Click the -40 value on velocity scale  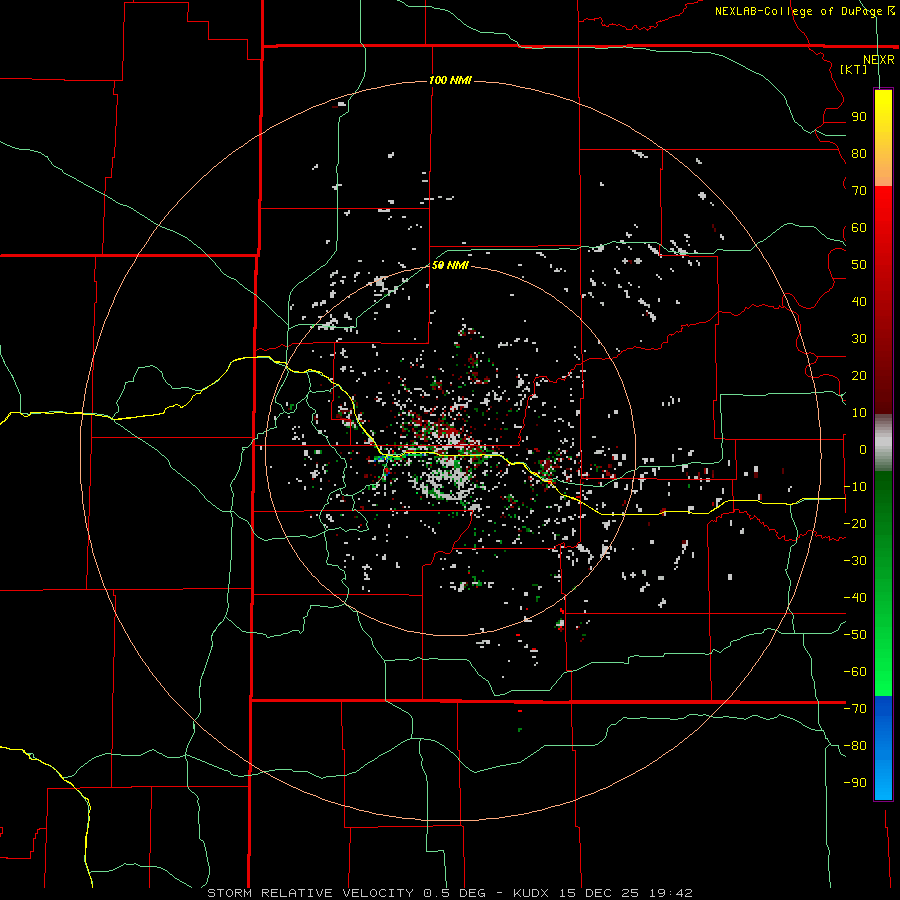(x=855, y=598)
